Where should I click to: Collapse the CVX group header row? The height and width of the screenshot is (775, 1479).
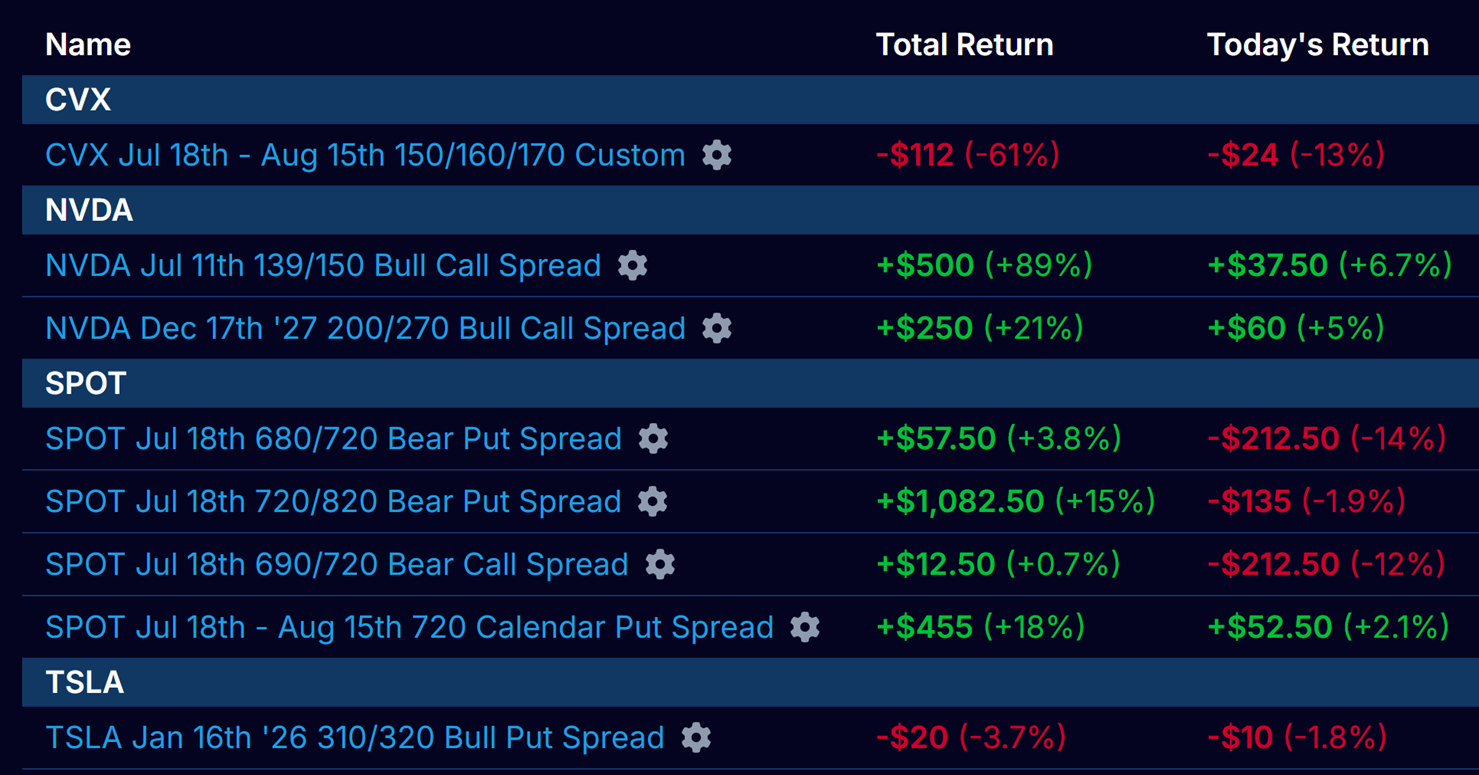[x=750, y=100]
